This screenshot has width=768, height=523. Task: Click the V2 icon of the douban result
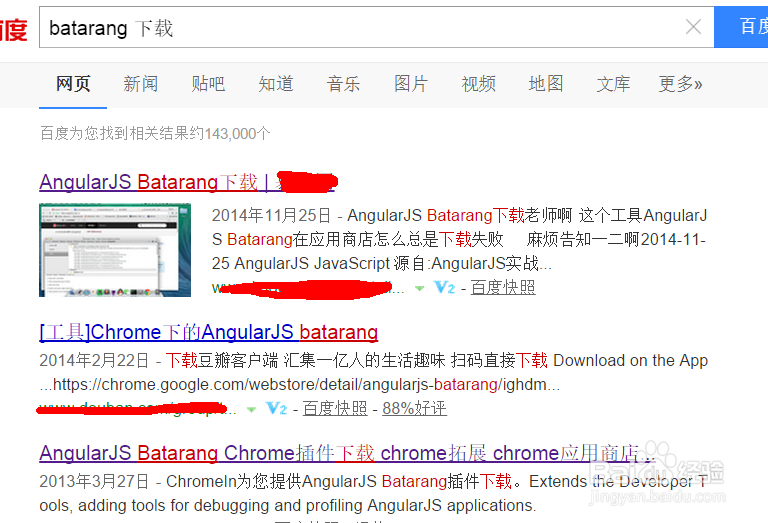click(x=276, y=408)
